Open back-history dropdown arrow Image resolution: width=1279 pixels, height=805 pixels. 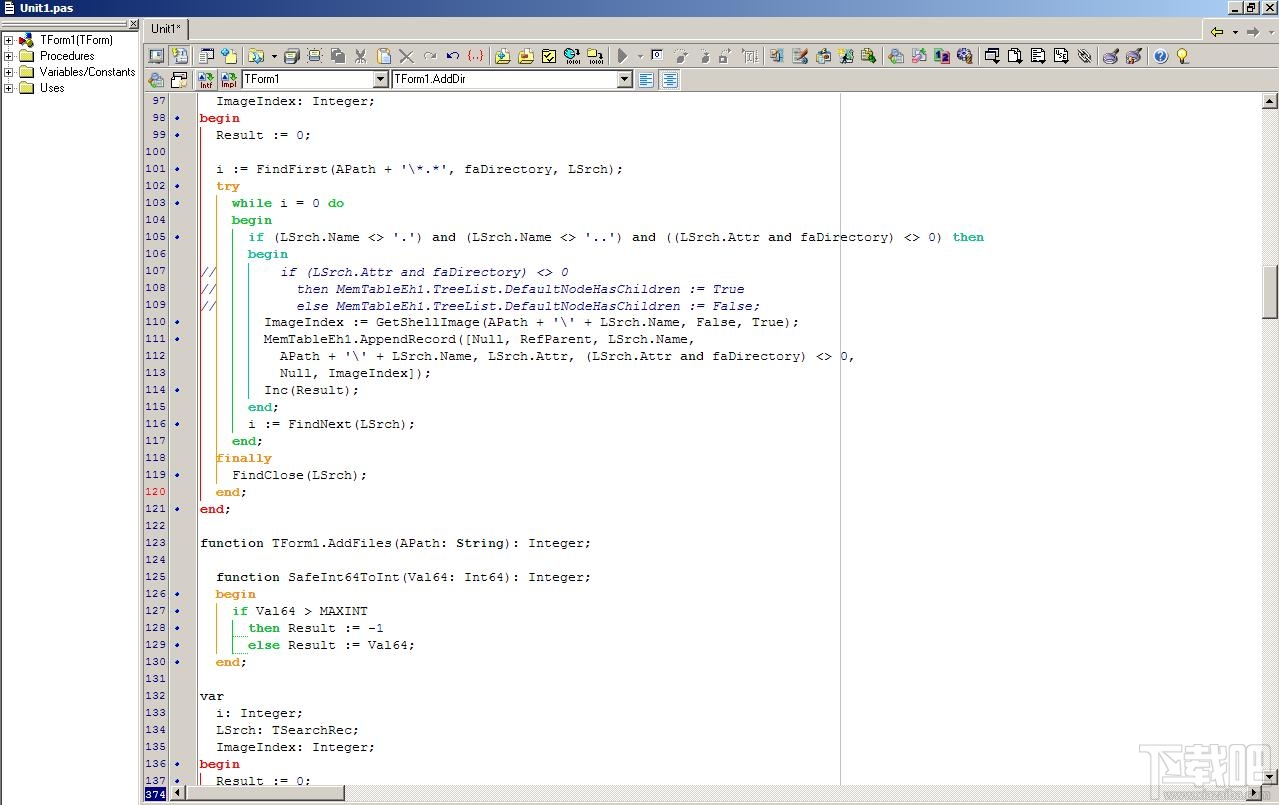pyautogui.click(x=1234, y=32)
